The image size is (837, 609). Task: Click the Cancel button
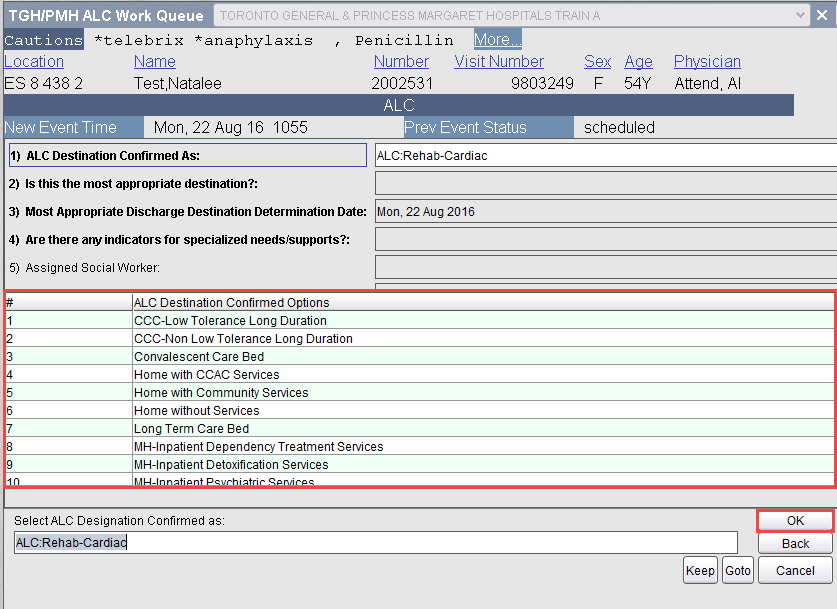795,571
